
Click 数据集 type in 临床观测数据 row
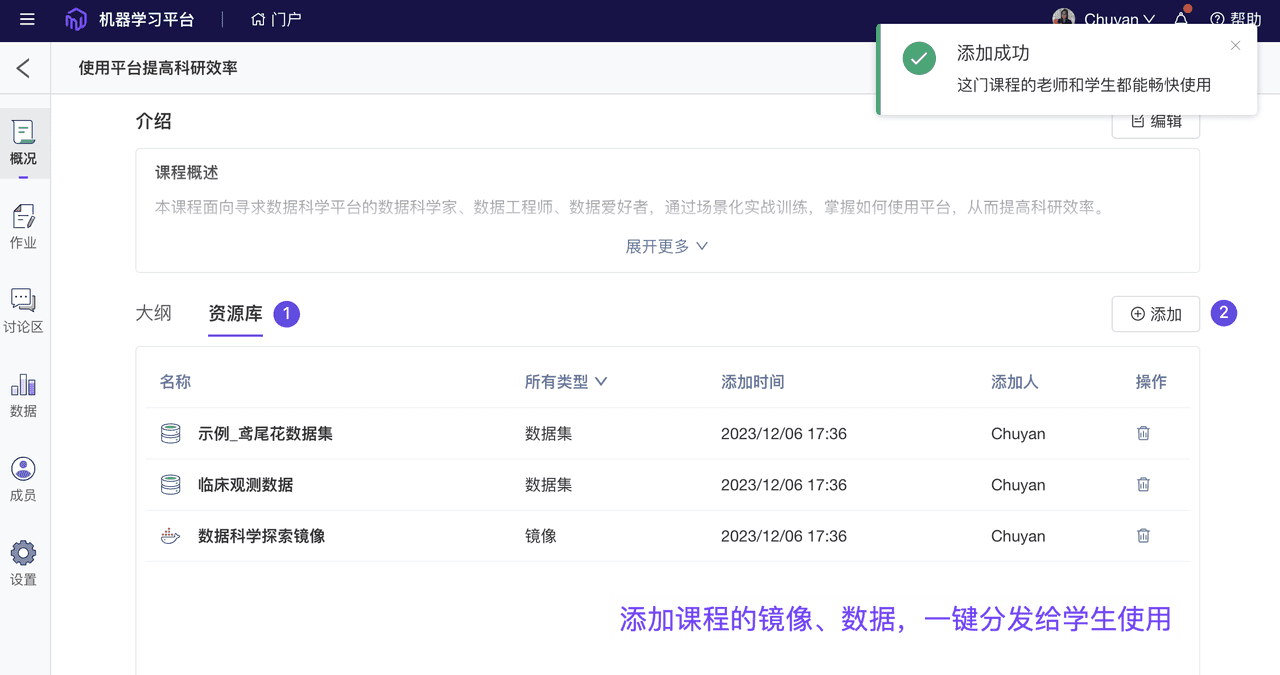point(549,485)
